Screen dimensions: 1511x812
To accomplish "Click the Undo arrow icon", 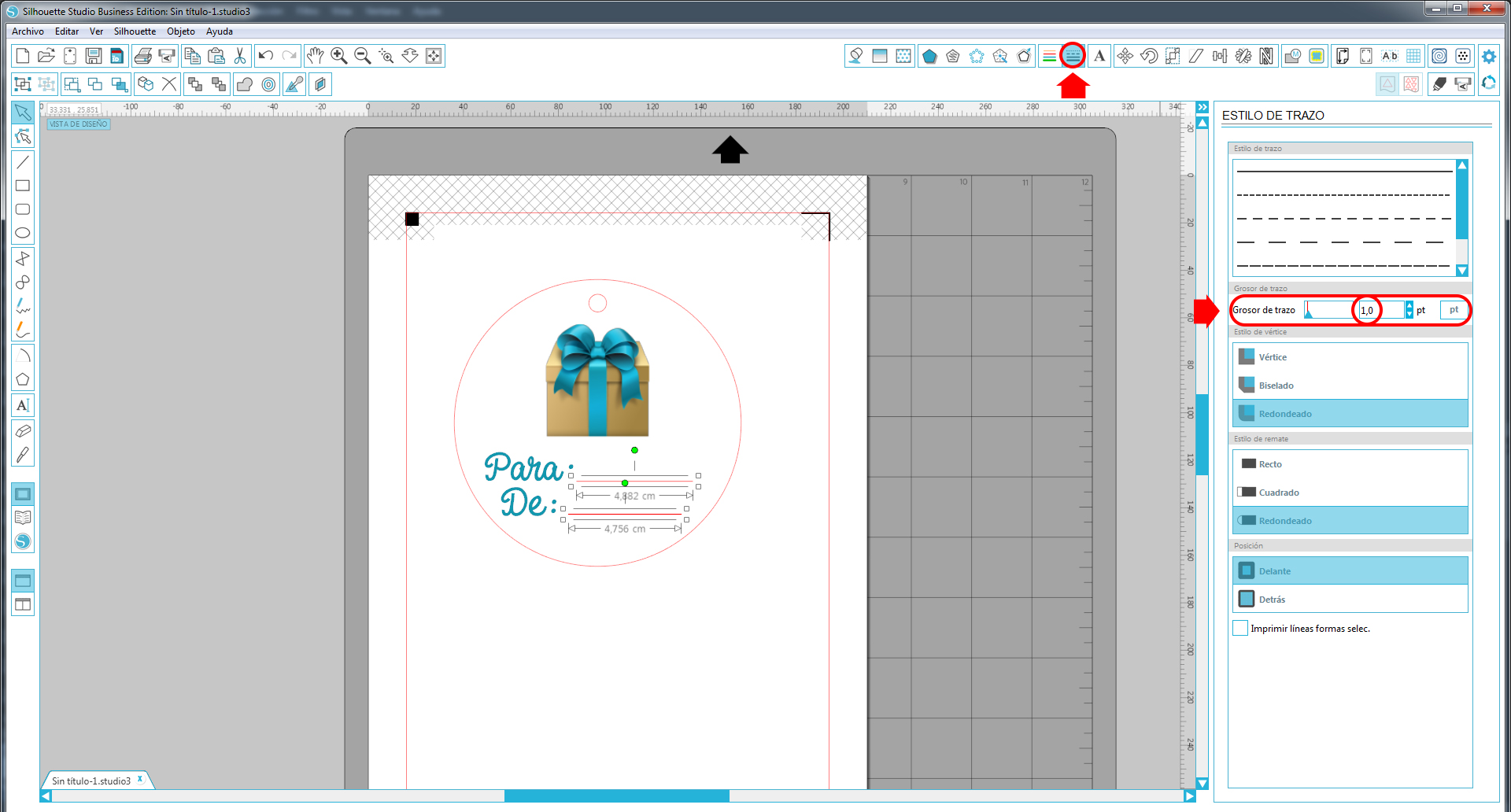I will [x=265, y=56].
